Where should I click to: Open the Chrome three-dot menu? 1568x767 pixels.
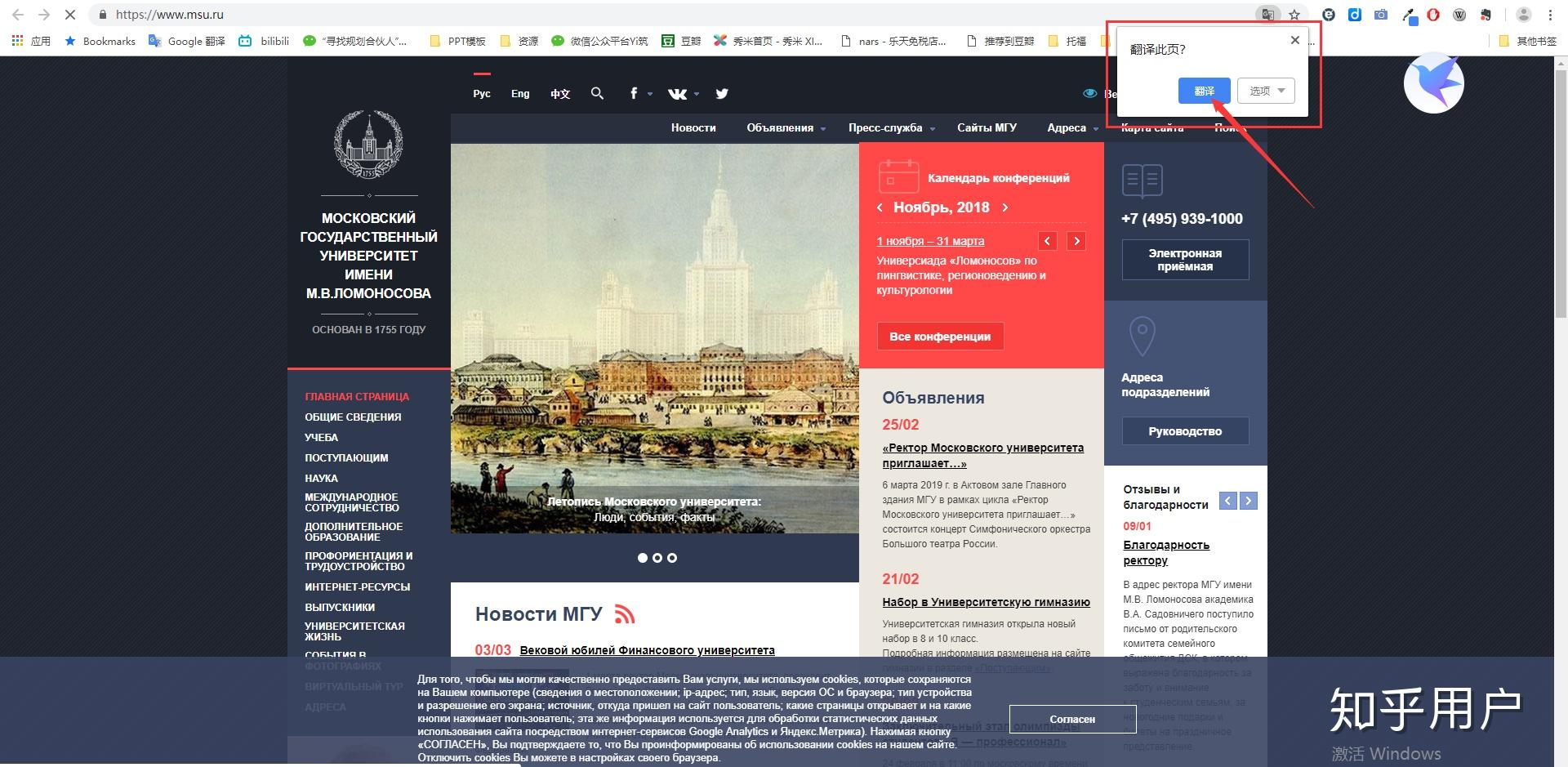pos(1550,15)
